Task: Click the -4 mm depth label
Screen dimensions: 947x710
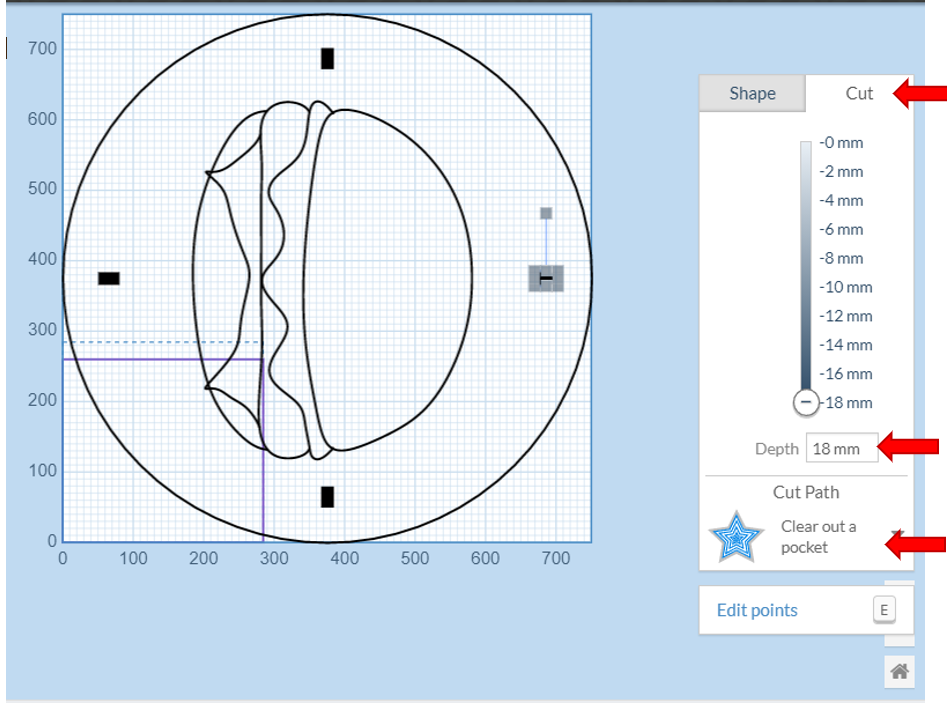Action: pyautogui.click(x=841, y=200)
